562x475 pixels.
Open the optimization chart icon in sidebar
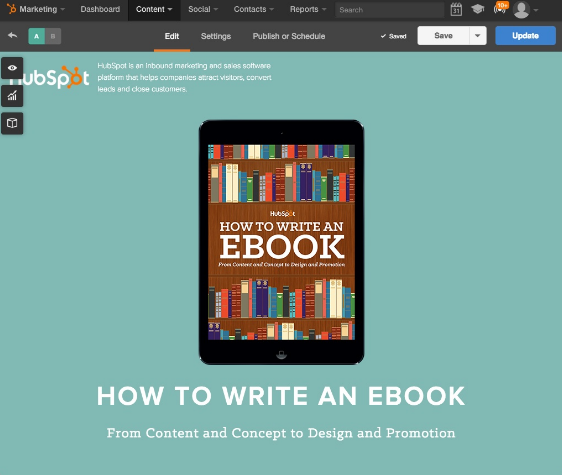coord(12,96)
